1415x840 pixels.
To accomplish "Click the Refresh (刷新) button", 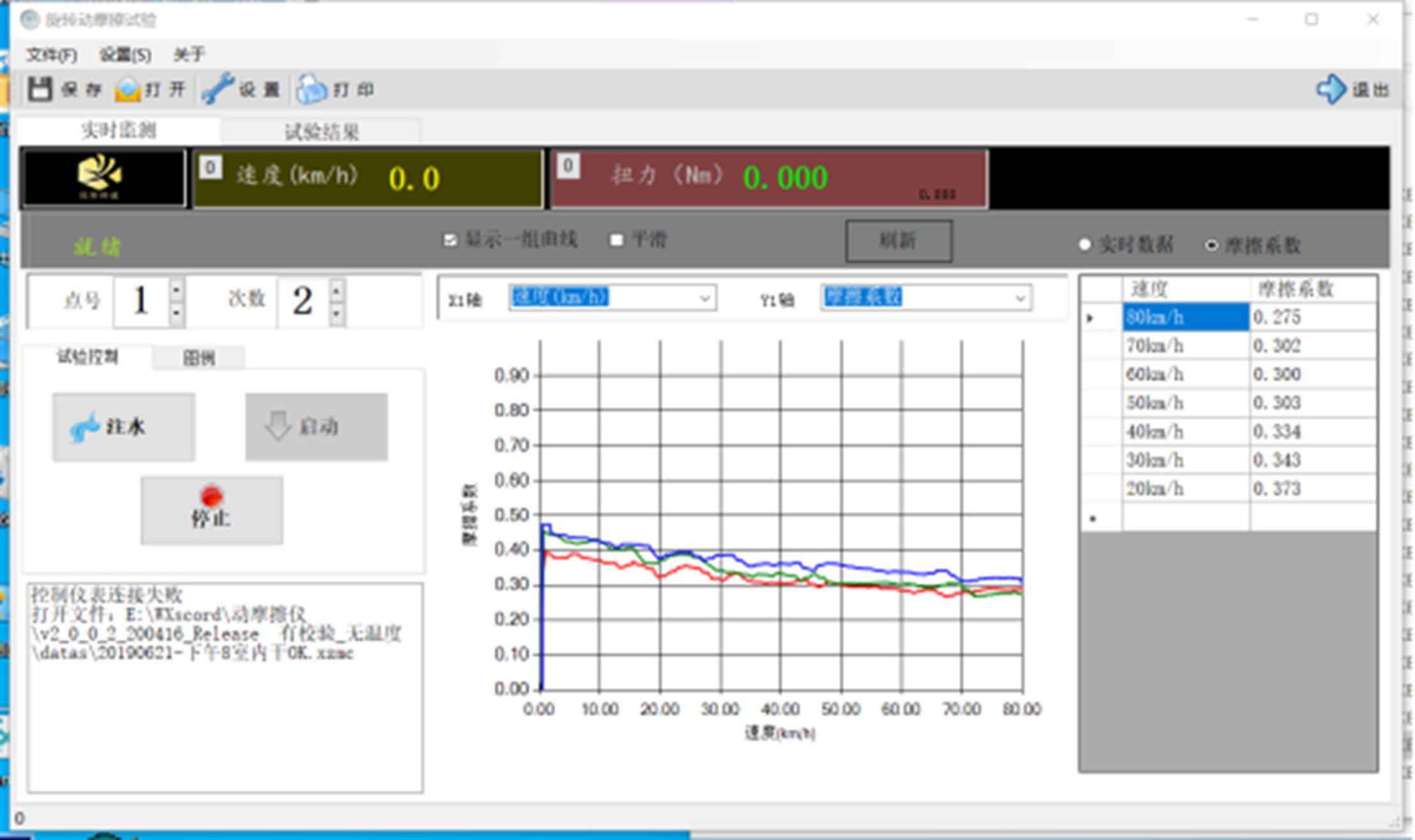I will 898,241.
